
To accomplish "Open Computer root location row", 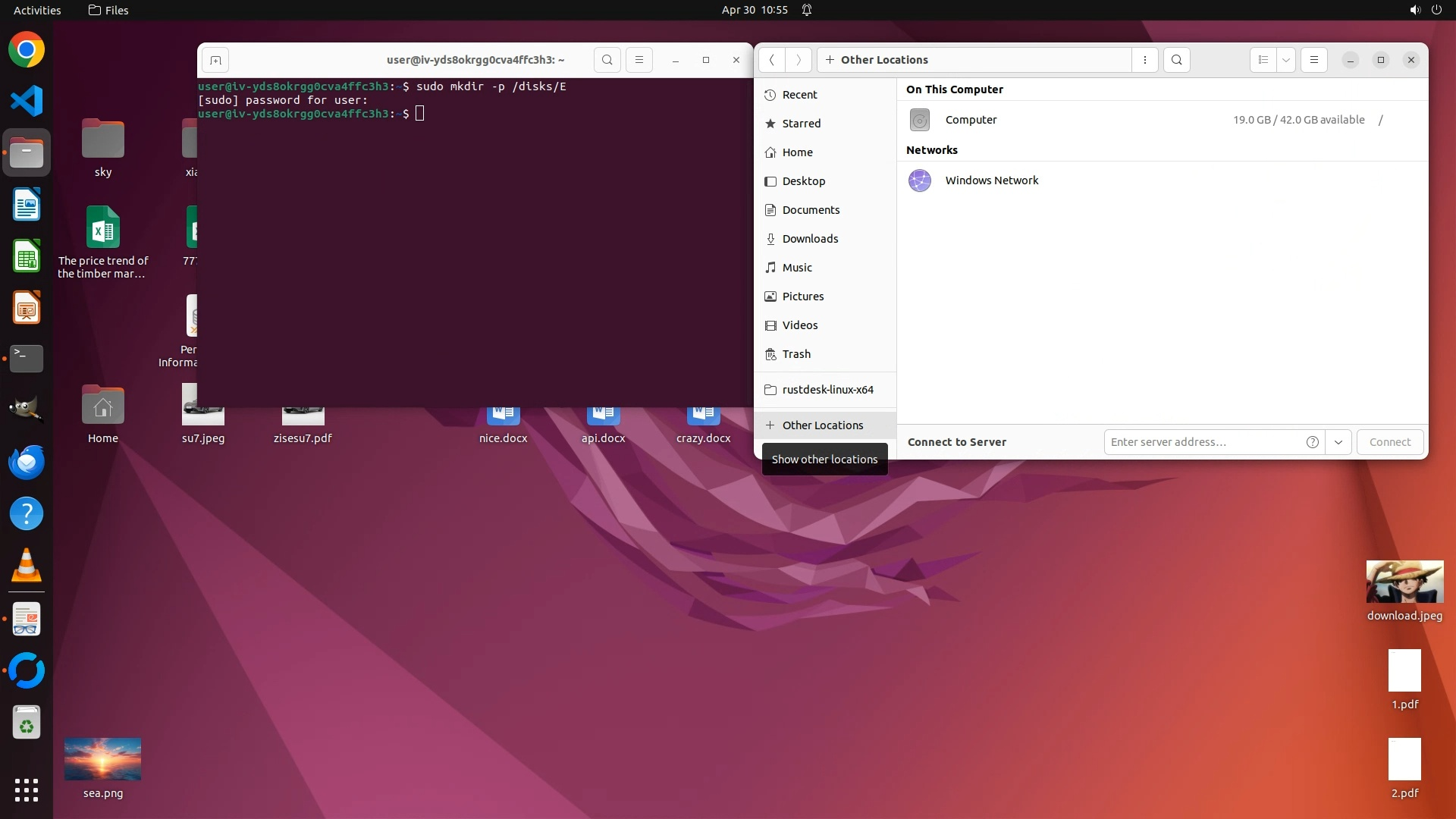I will (971, 120).
